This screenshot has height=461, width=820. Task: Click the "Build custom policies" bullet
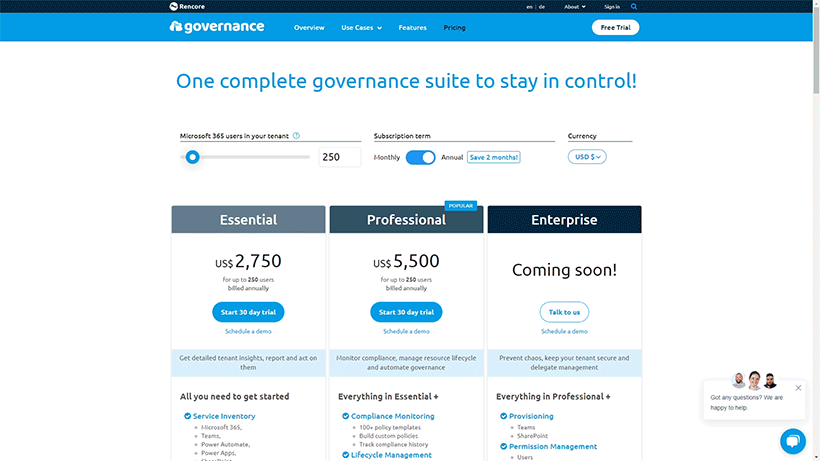click(x=389, y=436)
